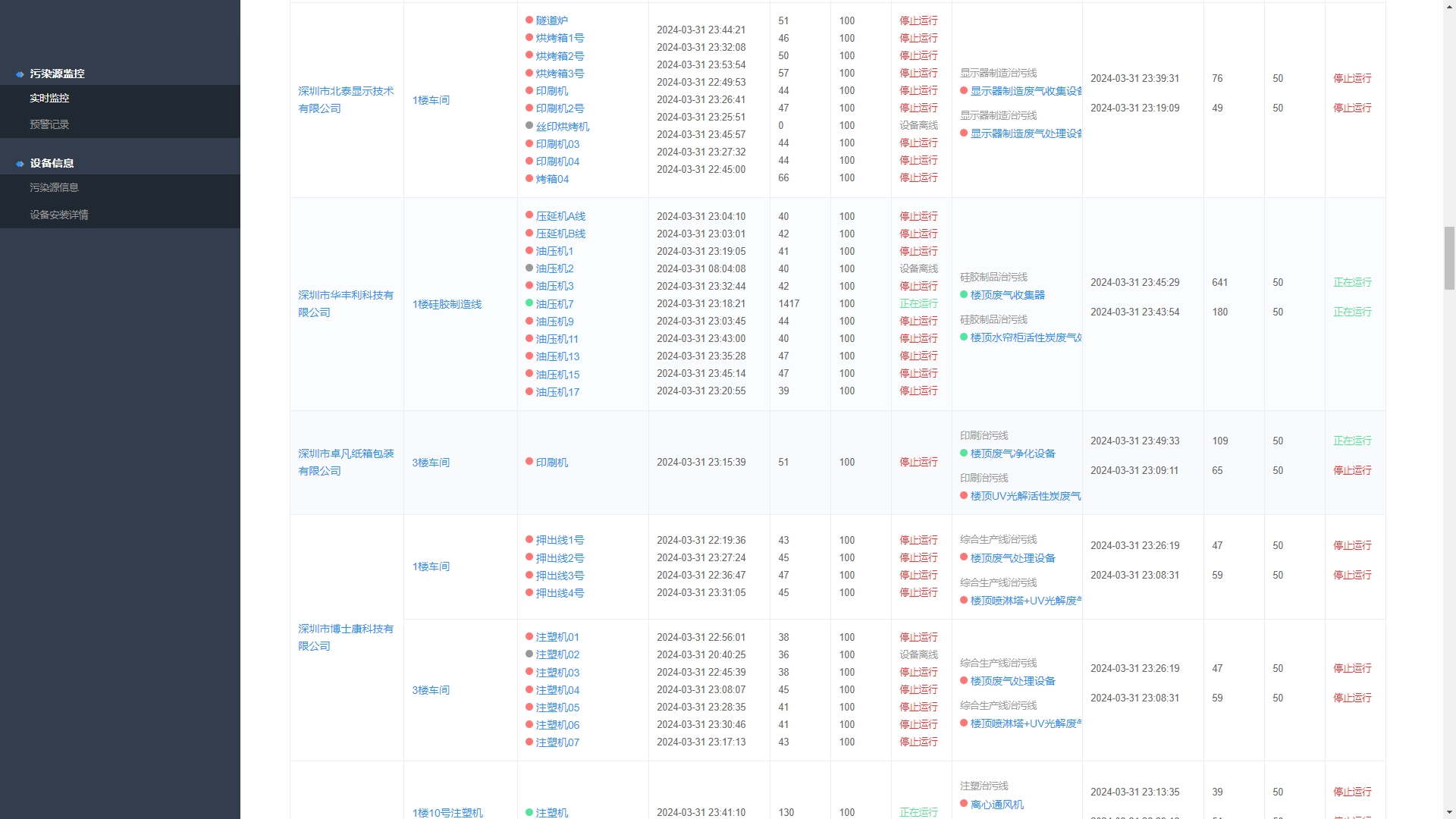Open the 预警记录 page

pos(49,124)
